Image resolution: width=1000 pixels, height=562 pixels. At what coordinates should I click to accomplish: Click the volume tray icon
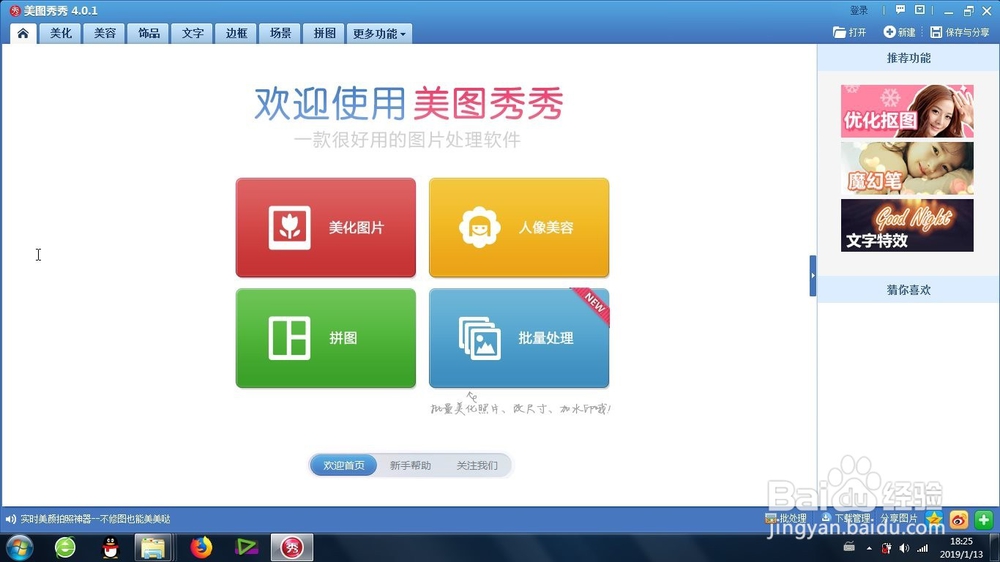tap(904, 548)
